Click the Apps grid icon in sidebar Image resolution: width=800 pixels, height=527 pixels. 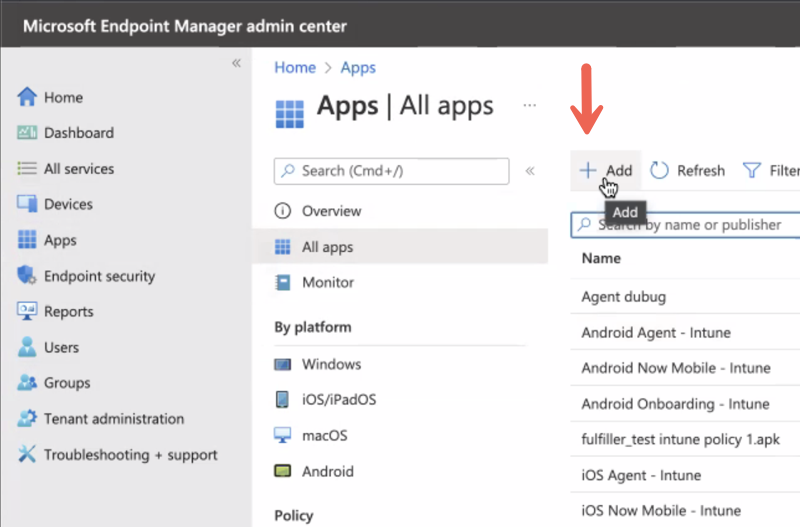(27, 239)
